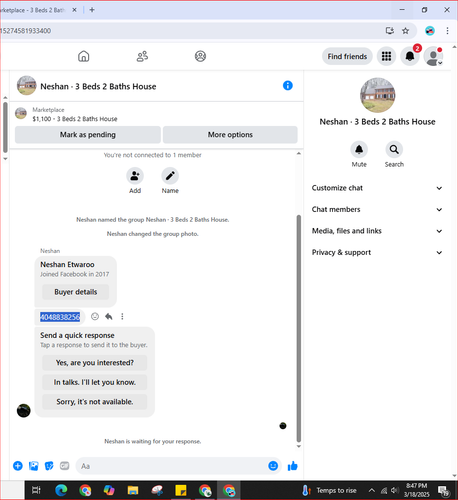Open more actions plus icon in composer

(18, 466)
